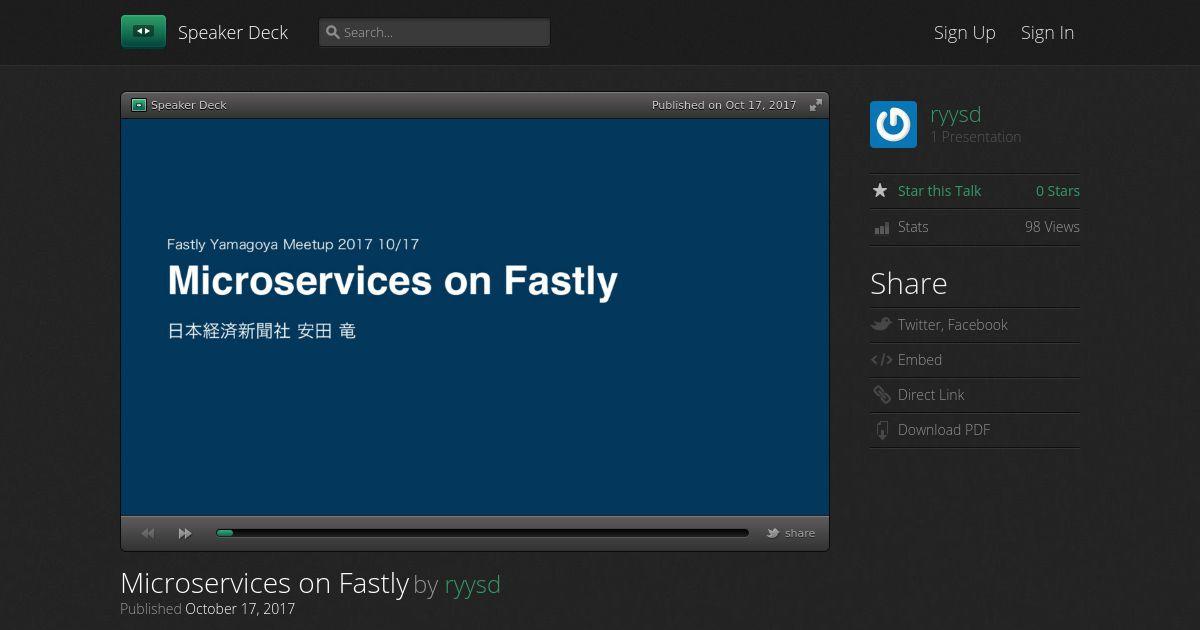Open the Sign In page

click(x=1047, y=32)
